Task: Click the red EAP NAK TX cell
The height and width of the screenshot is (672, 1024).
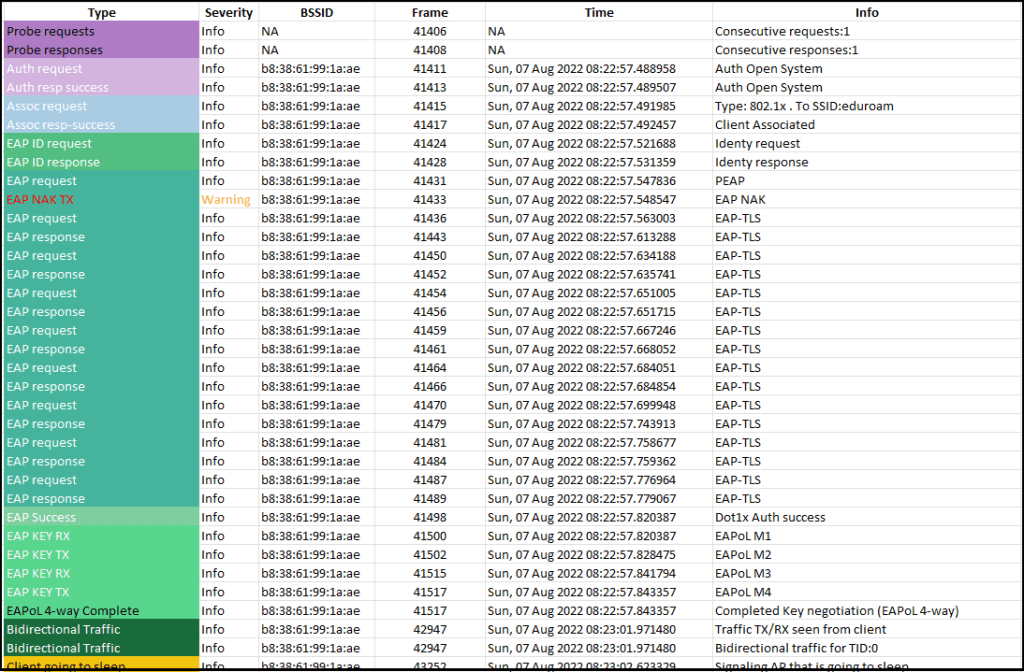Action: tap(101, 200)
